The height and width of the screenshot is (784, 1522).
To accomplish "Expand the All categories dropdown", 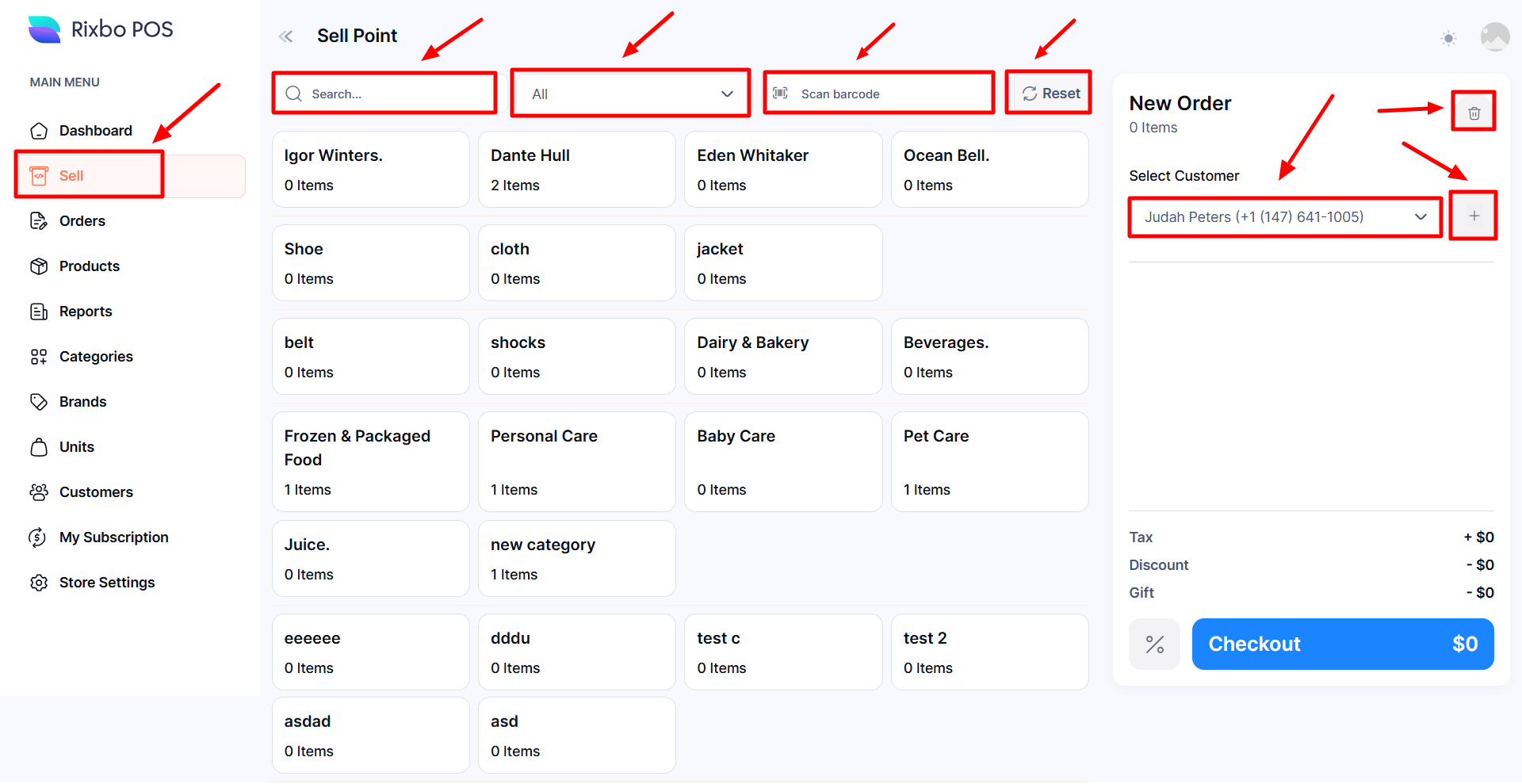I will [630, 94].
